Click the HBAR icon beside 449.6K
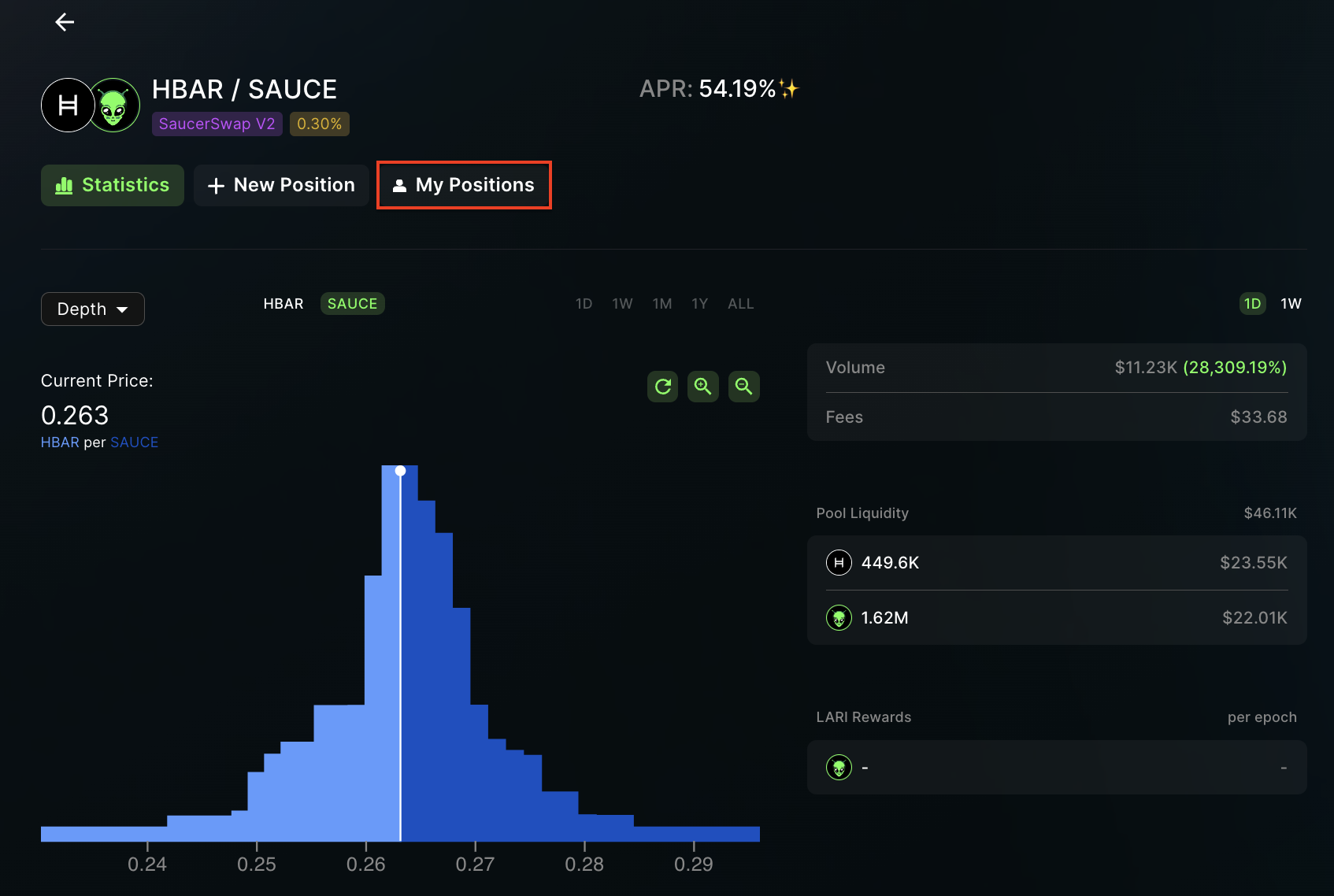 [x=839, y=562]
